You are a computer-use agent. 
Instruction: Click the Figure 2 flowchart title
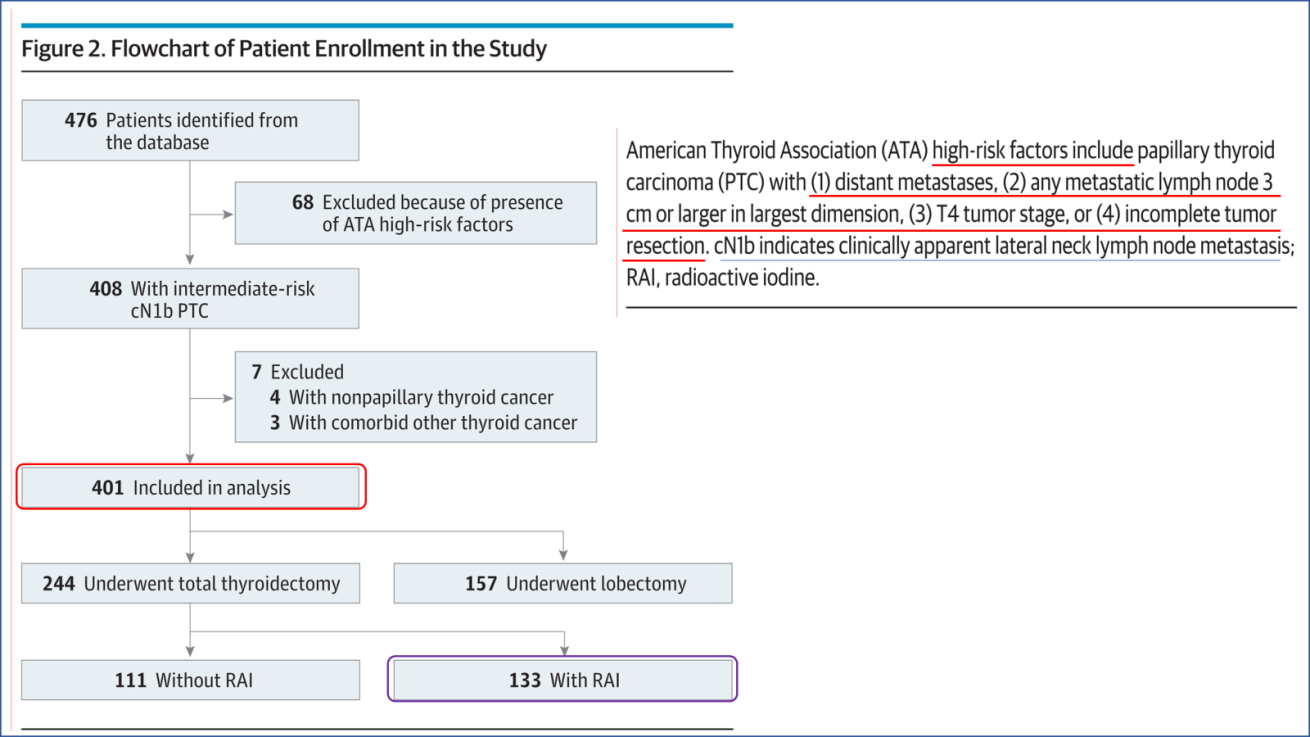coord(284,48)
